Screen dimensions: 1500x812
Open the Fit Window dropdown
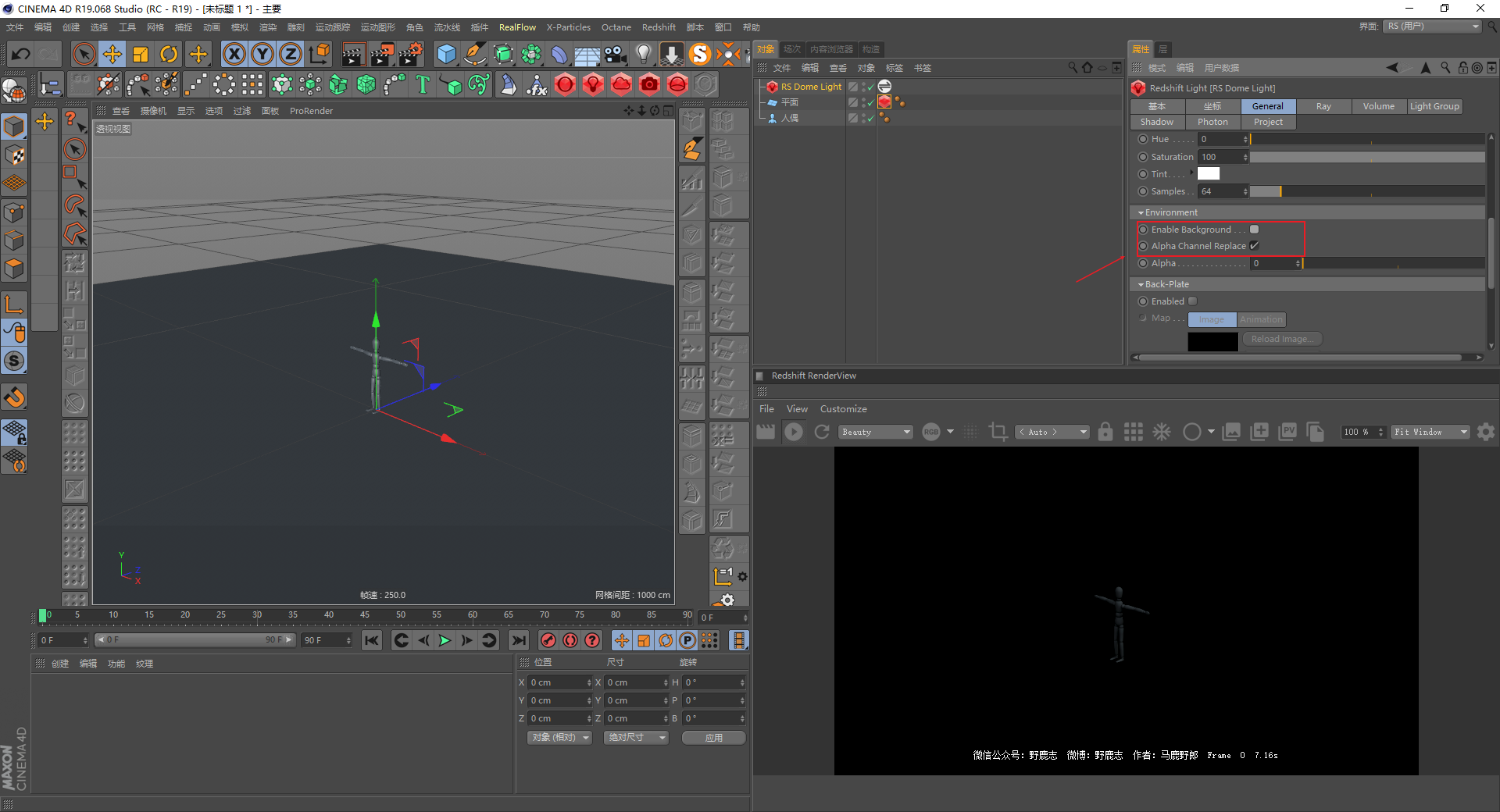point(1430,432)
